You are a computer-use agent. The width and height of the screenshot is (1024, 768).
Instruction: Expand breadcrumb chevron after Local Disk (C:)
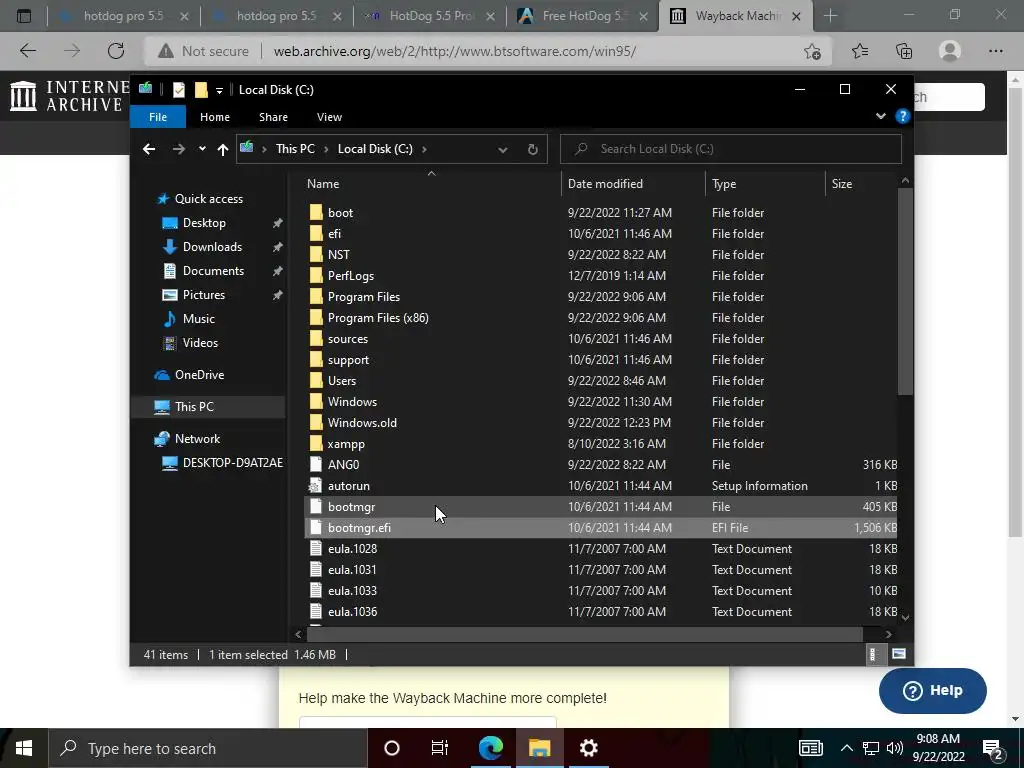pyautogui.click(x=424, y=149)
